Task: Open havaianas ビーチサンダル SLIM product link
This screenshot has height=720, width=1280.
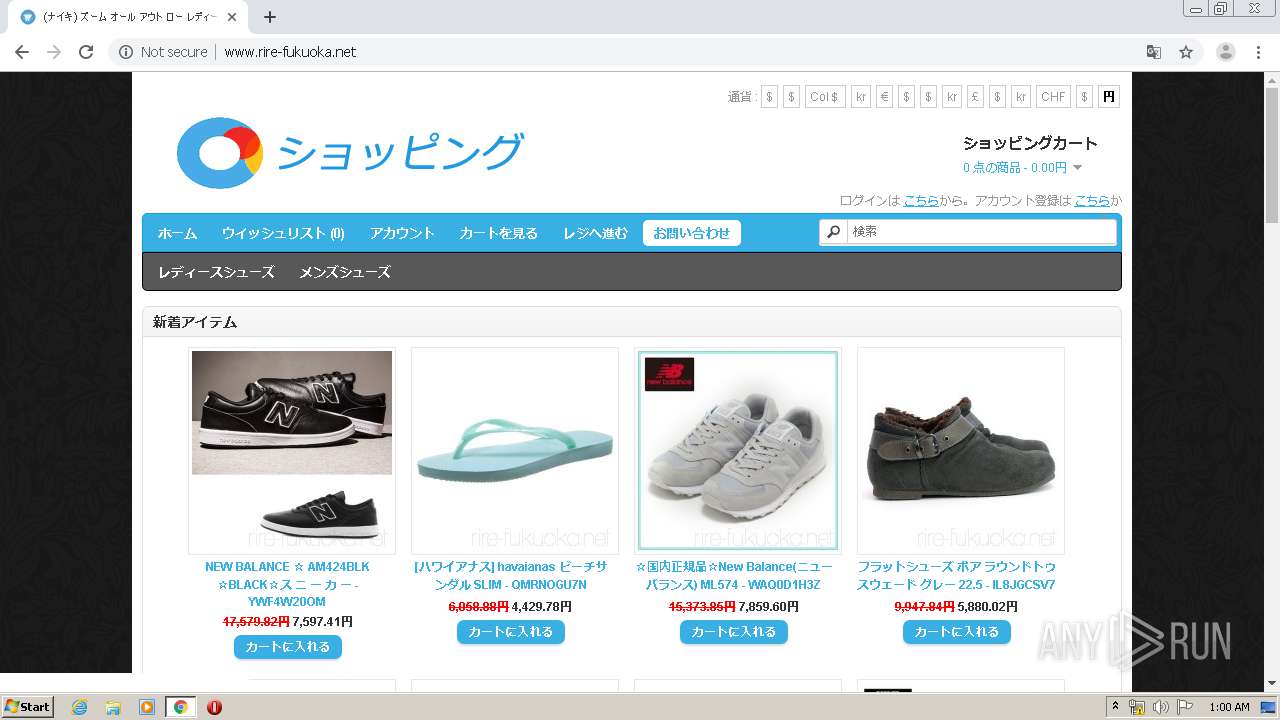Action: click(x=511, y=575)
